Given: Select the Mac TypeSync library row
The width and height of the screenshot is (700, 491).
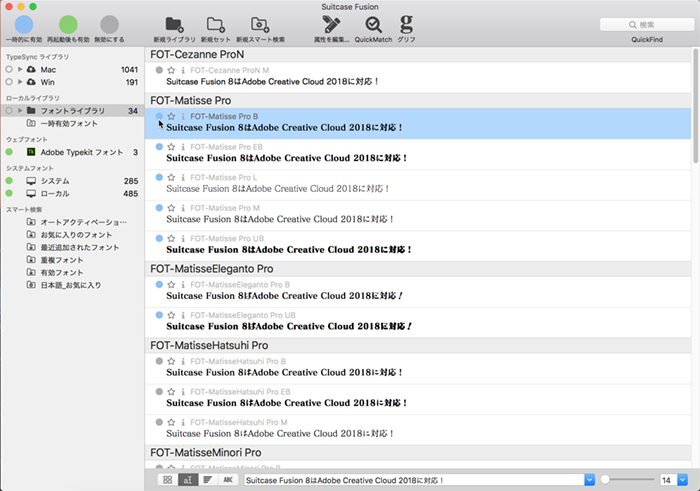Looking at the screenshot, I should (x=72, y=69).
